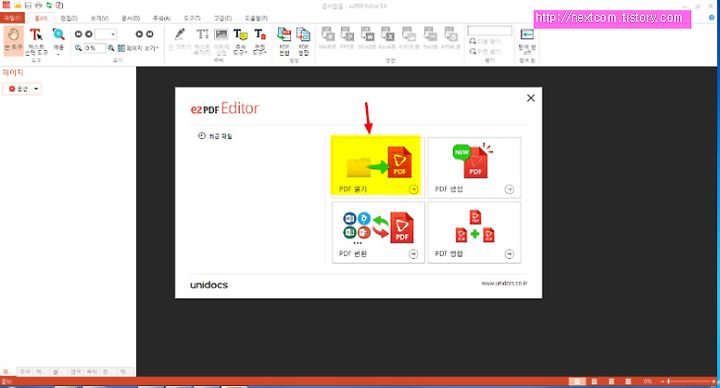Screen dimensions: 720x388
Task: Switch to the 보기 view tab
Action: point(99,18)
